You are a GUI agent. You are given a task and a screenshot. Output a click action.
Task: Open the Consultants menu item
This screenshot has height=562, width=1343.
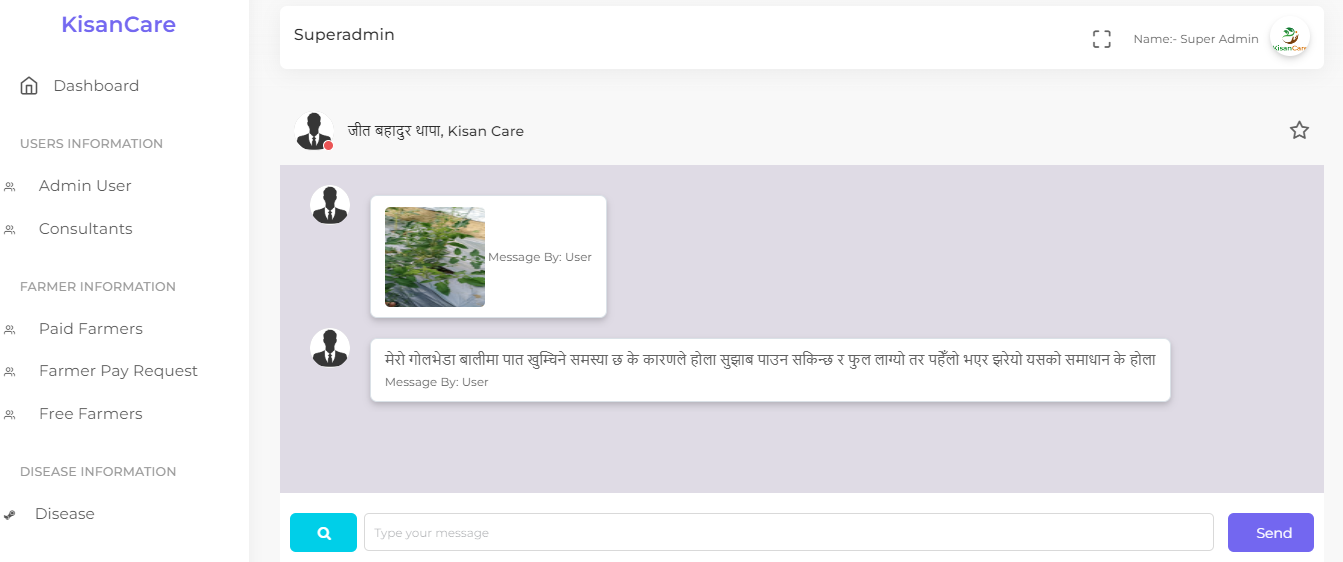pyautogui.click(x=85, y=229)
